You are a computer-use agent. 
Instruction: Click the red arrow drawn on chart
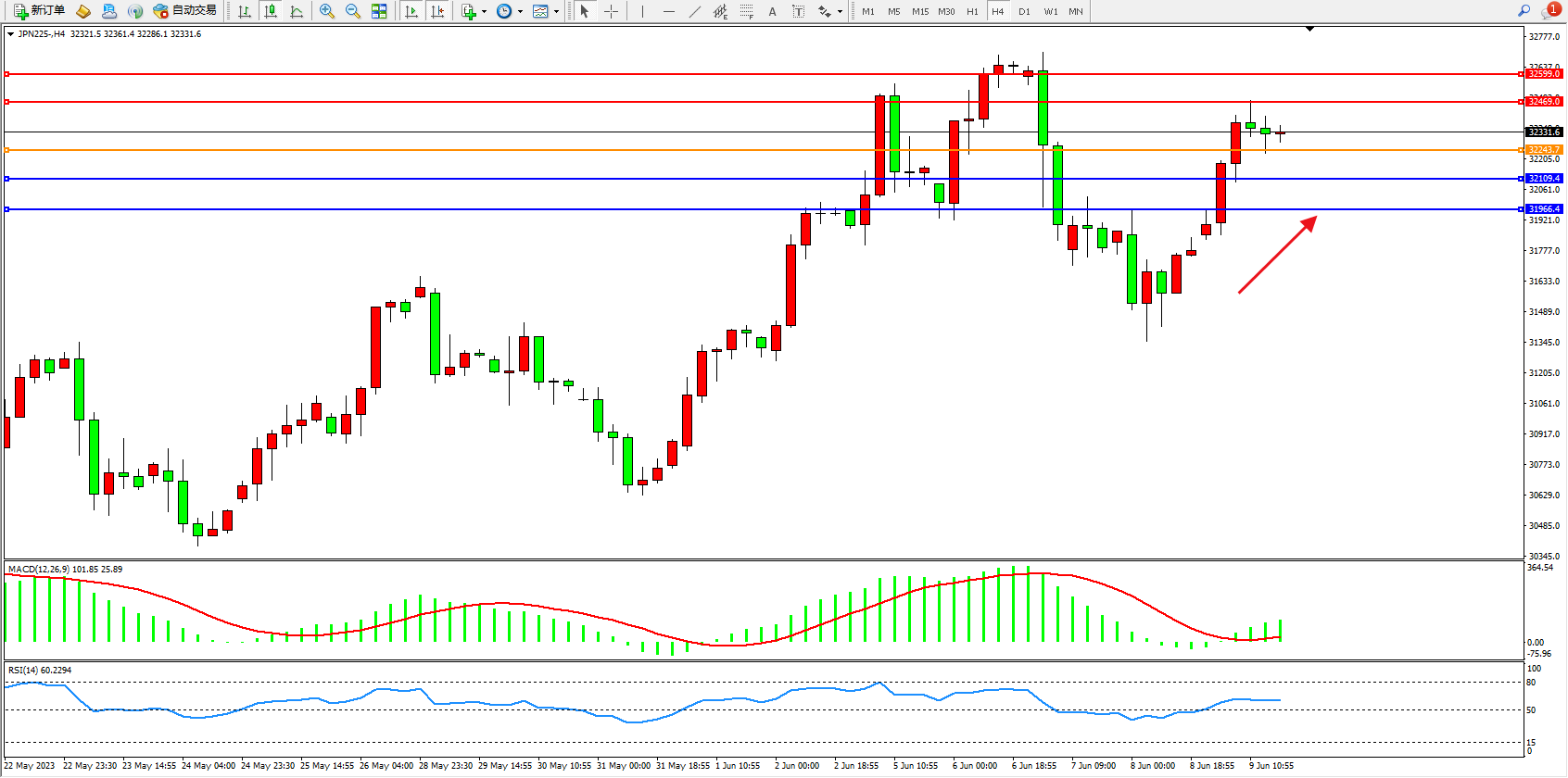tap(1277, 255)
